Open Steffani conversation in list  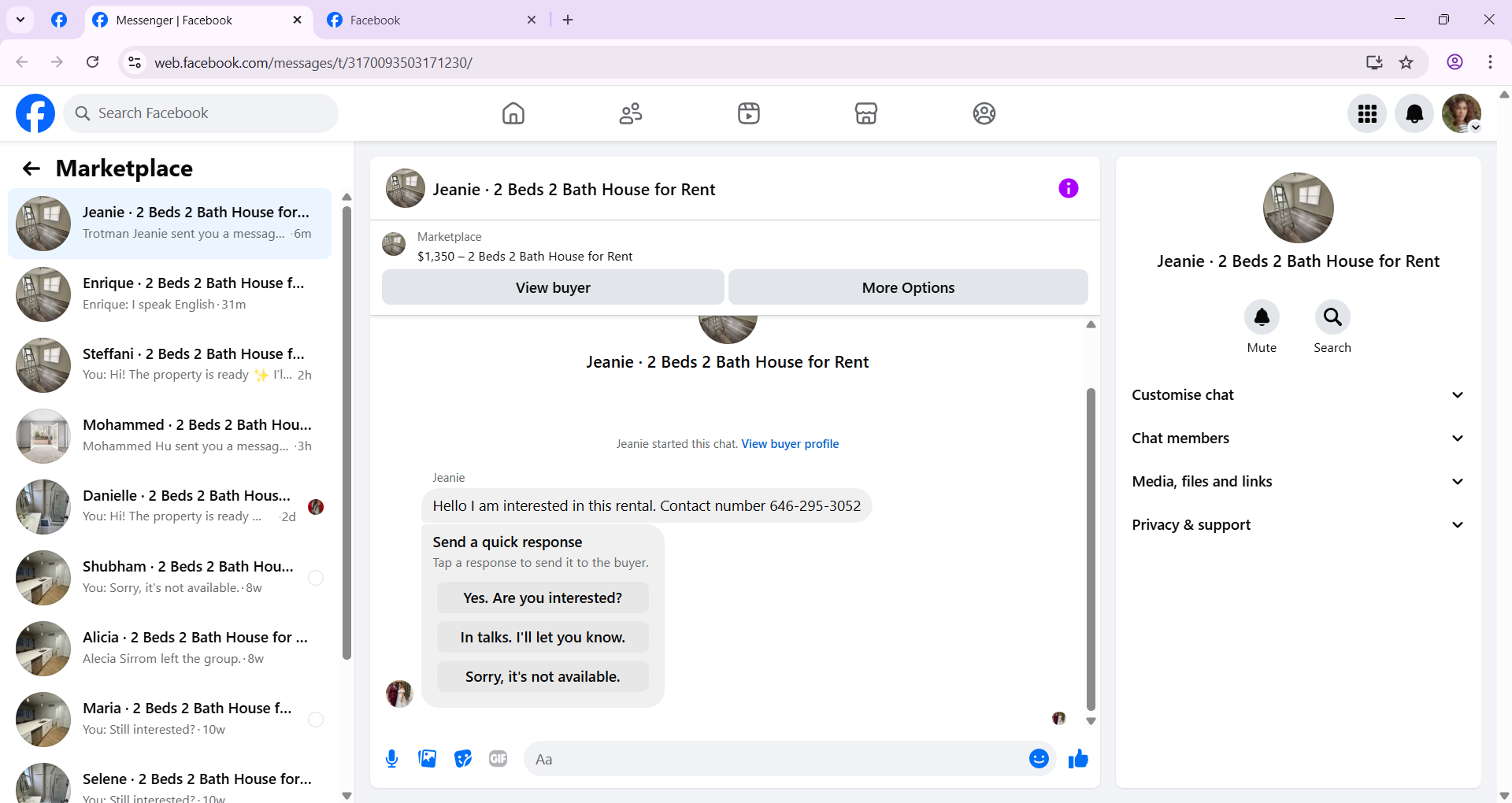pos(170,365)
